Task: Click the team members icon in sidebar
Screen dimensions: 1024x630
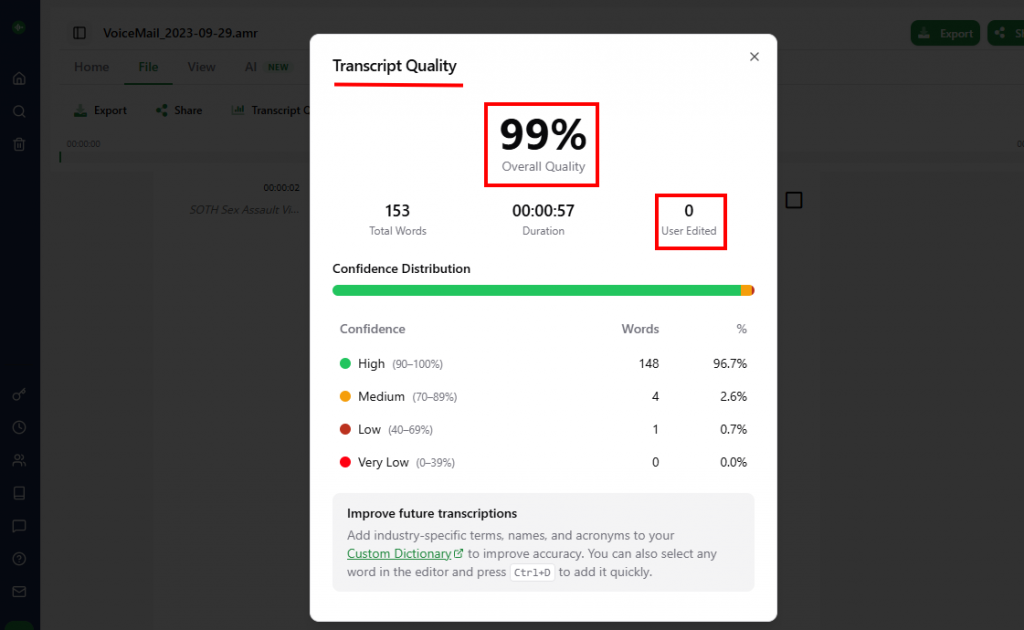Action: [x=19, y=460]
